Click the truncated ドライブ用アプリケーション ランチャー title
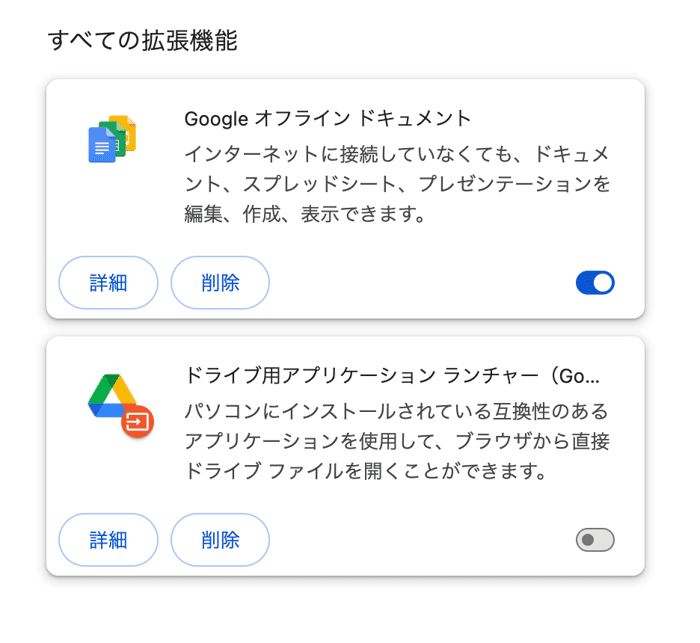This screenshot has width=700, height=643. [x=392, y=376]
